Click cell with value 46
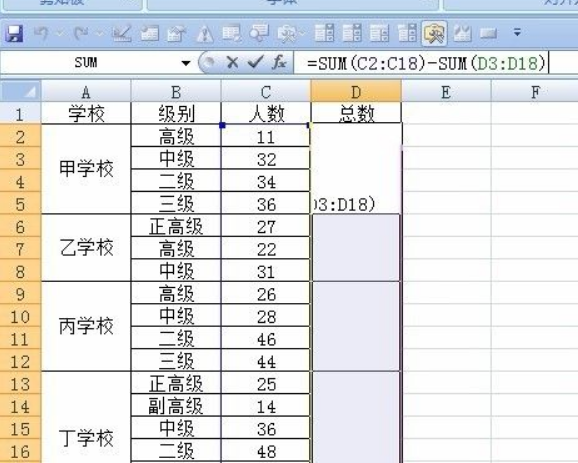The width and height of the screenshot is (578, 463). coord(266,338)
